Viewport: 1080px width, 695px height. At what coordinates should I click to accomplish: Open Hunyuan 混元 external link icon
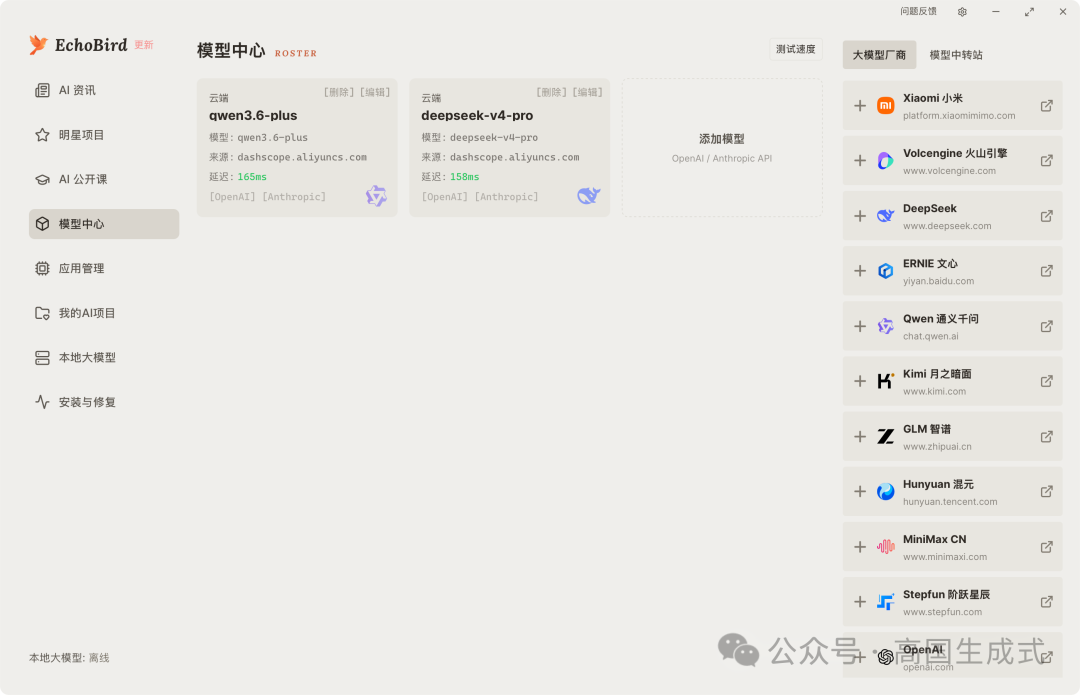[x=1046, y=491]
